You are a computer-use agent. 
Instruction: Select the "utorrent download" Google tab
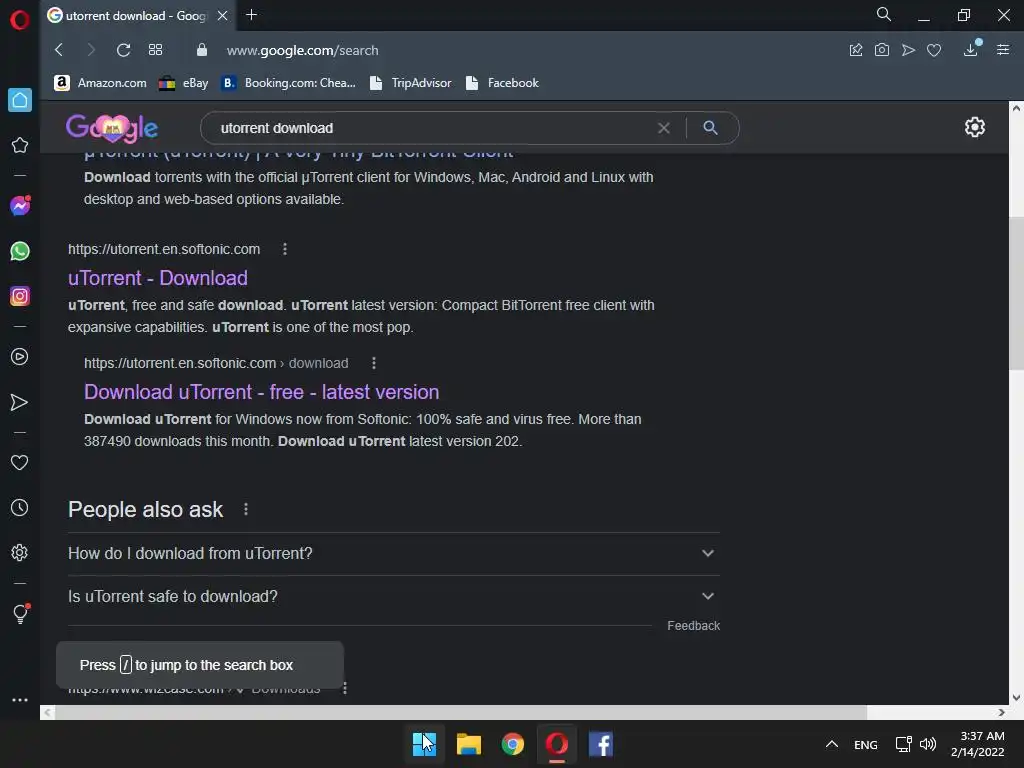click(x=136, y=16)
